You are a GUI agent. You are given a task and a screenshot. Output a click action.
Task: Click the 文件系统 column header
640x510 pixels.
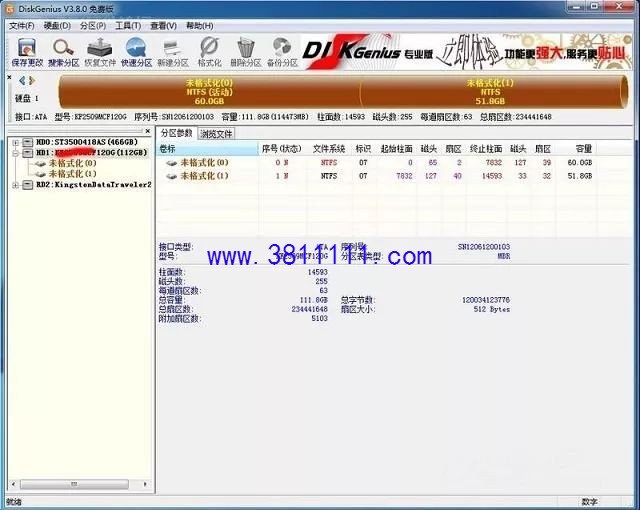(329, 149)
